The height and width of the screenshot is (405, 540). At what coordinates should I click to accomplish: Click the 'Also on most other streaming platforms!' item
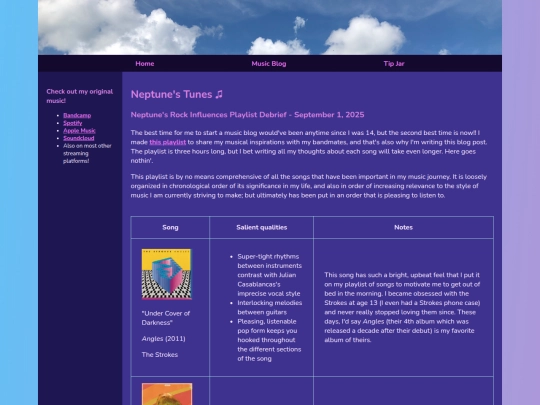87,153
